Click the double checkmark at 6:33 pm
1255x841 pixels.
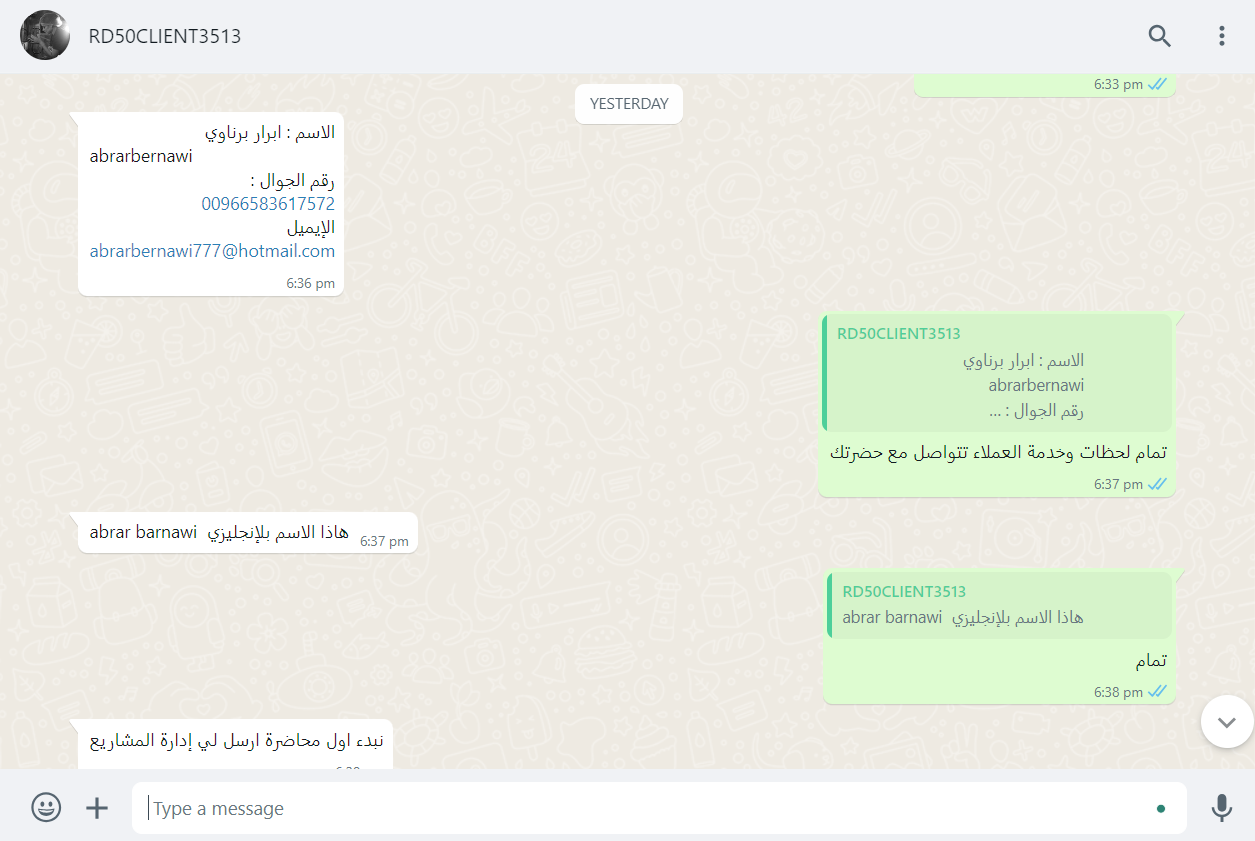(1158, 84)
